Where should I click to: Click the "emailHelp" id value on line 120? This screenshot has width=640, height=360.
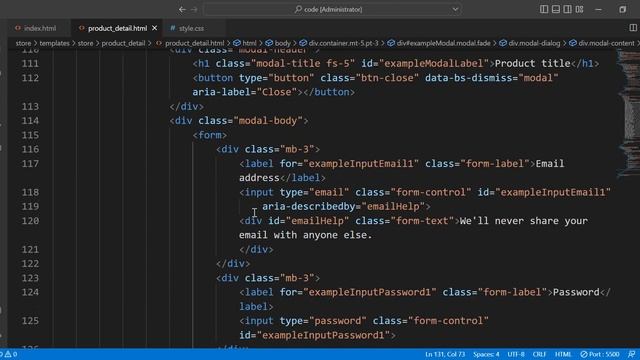pos(317,221)
